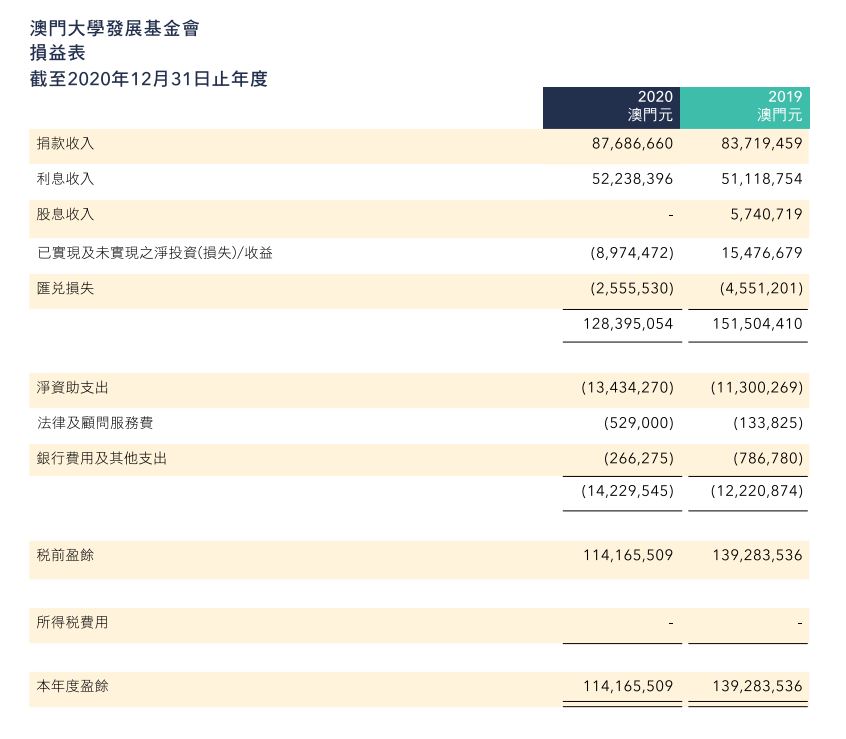Click the value 5,740,719
This screenshot has height=739, width=846.
pos(766,215)
